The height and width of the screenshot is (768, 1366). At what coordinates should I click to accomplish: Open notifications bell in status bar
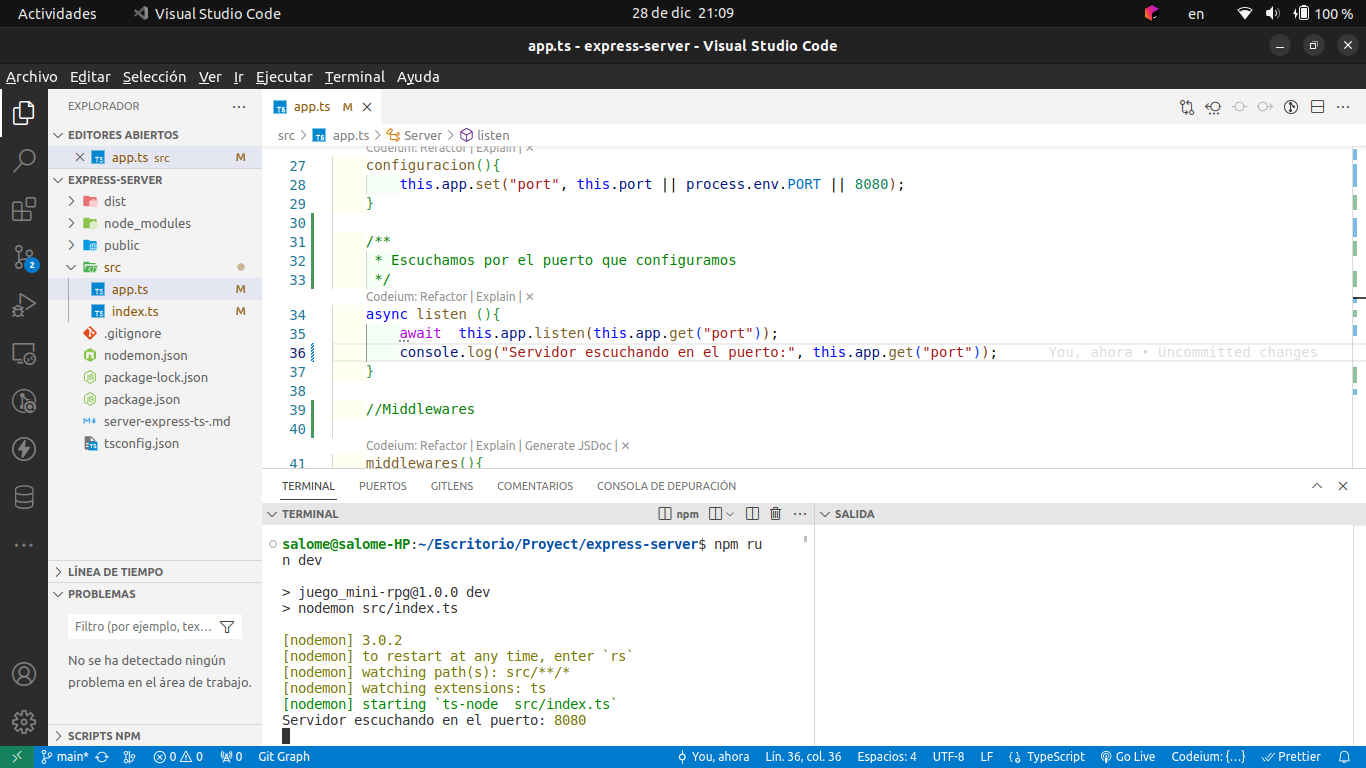point(1345,757)
